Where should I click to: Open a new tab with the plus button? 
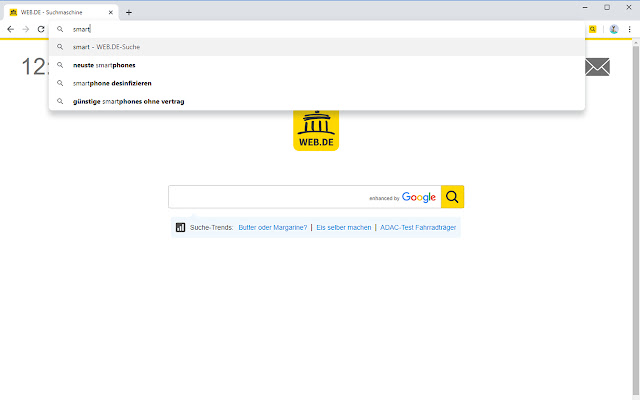tap(129, 12)
